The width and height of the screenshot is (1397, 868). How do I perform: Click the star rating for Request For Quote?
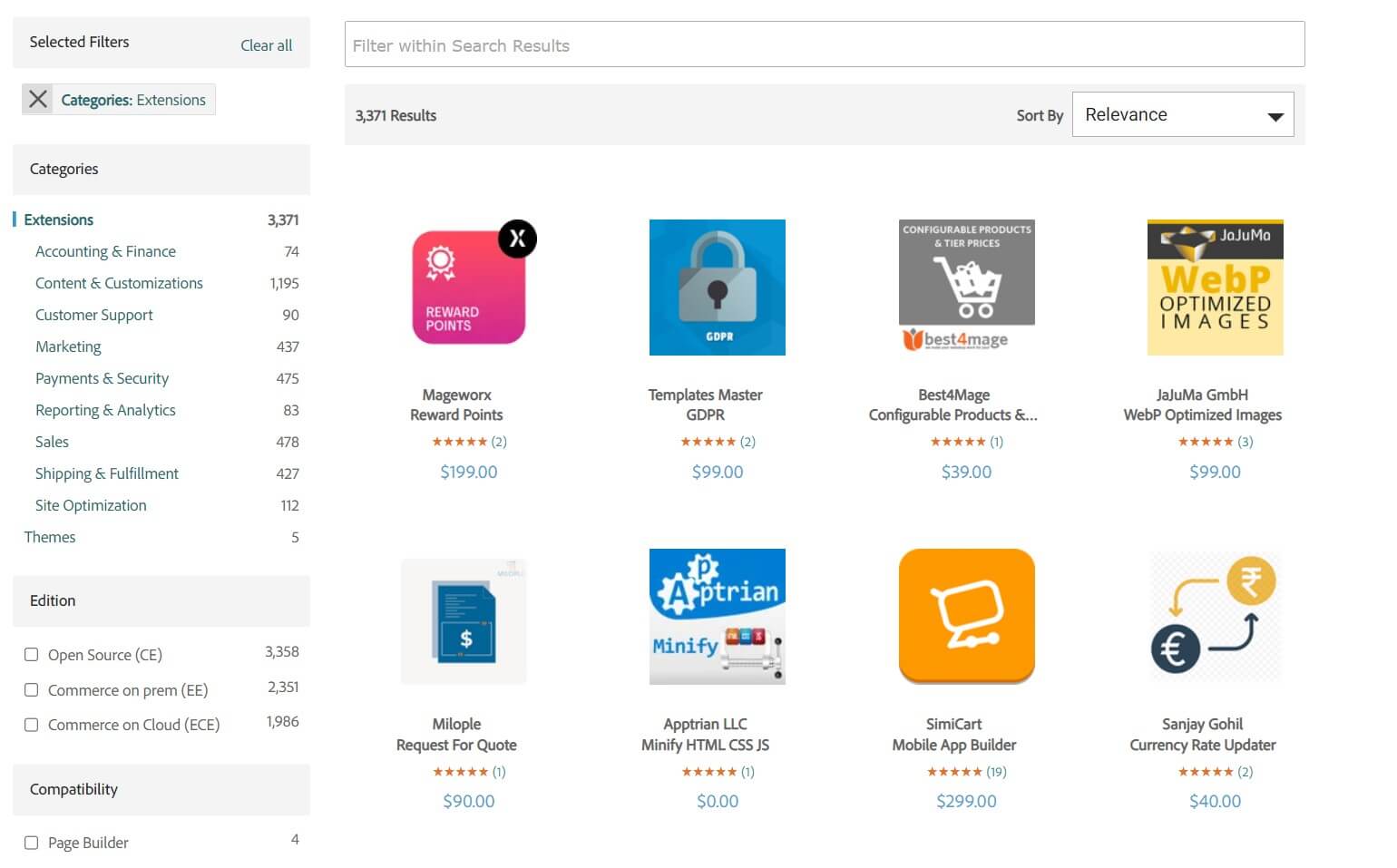460,772
